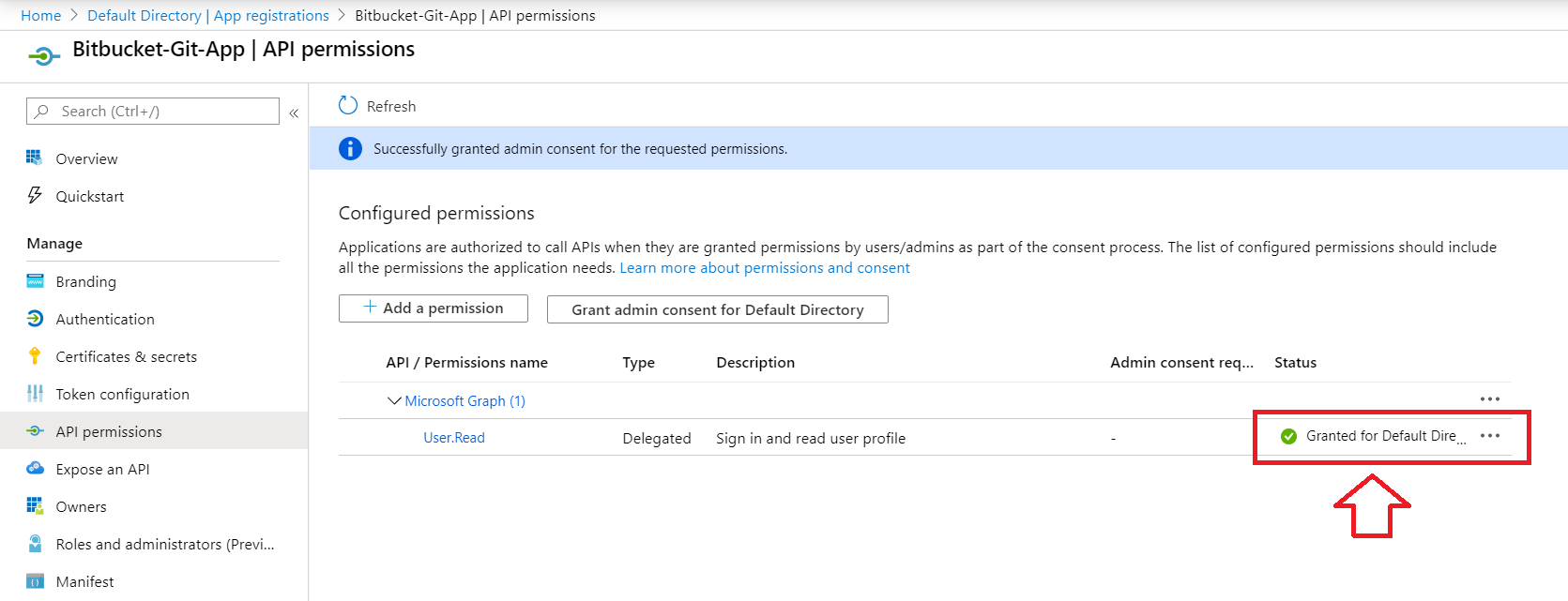The width and height of the screenshot is (1568, 601).
Task: Click the Refresh circular arrow icon
Action: 348,105
